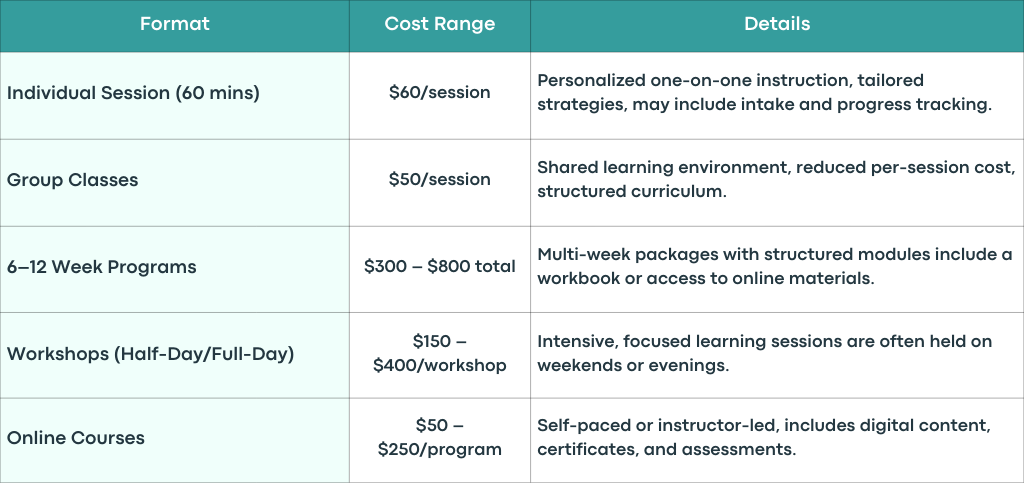The width and height of the screenshot is (1024, 483).
Task: Select the intensive focused learning sessions text
Action: [x=764, y=353]
